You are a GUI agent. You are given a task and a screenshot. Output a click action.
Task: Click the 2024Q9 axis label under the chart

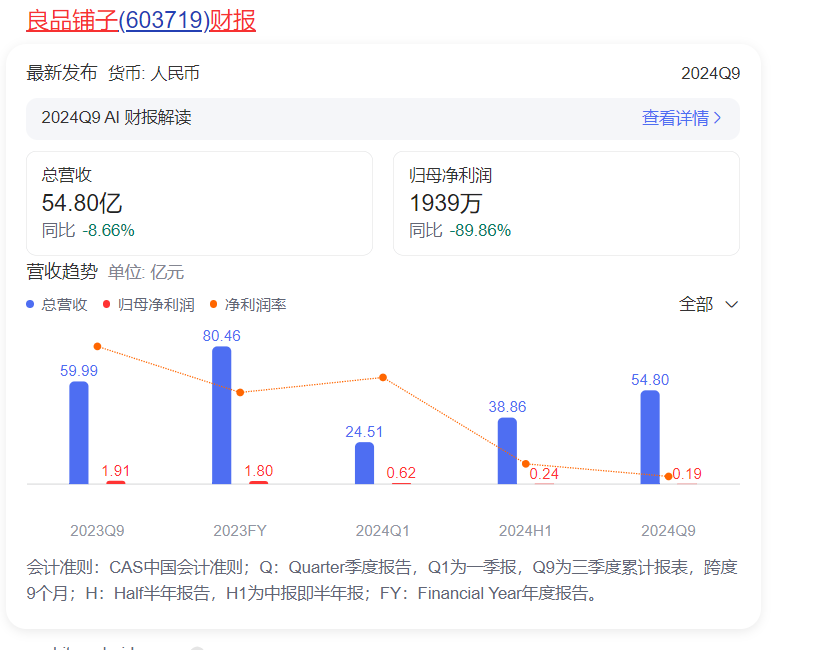pyautogui.click(x=668, y=530)
